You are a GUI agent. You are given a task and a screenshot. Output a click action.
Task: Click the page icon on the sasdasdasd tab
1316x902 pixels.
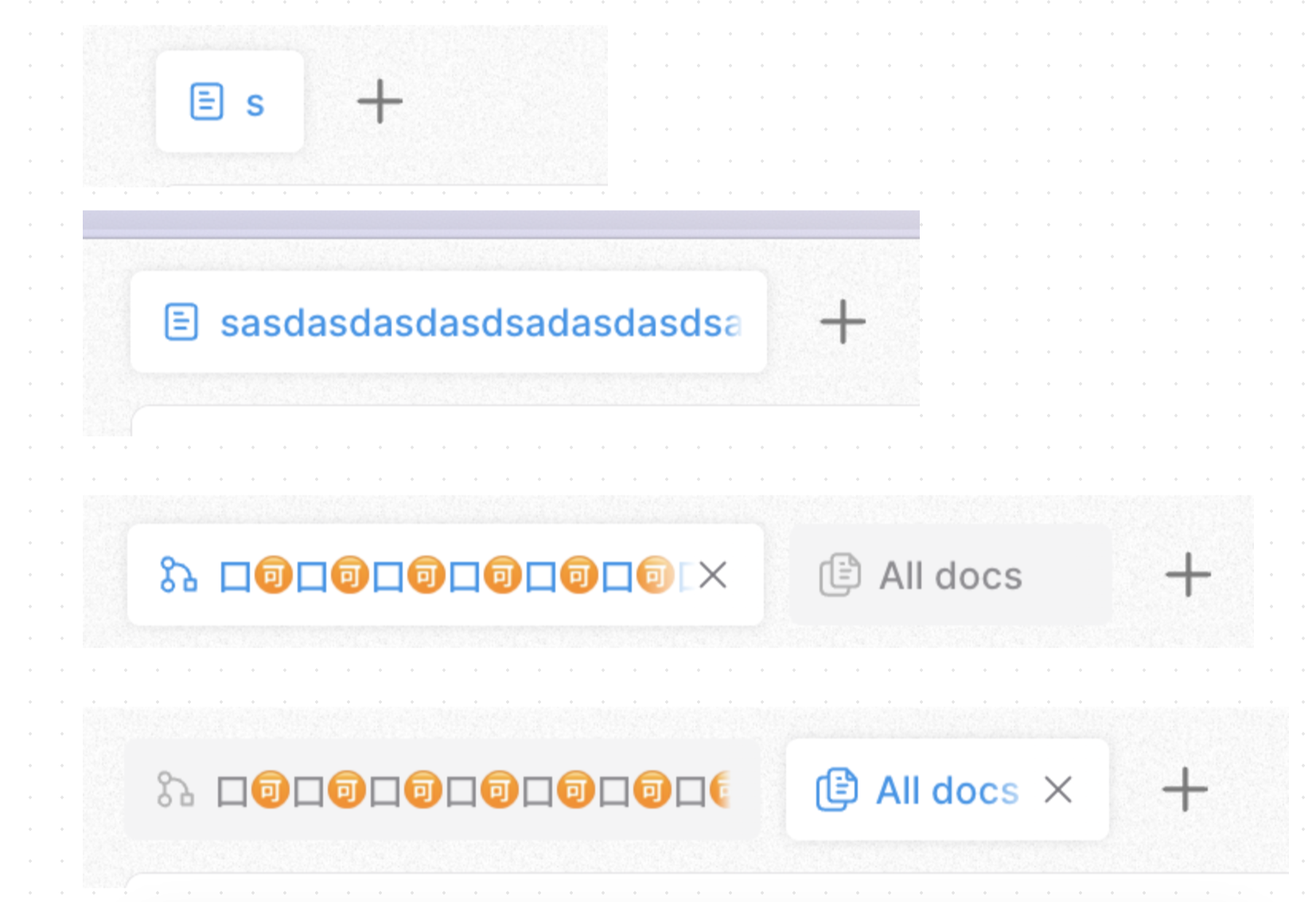181,322
